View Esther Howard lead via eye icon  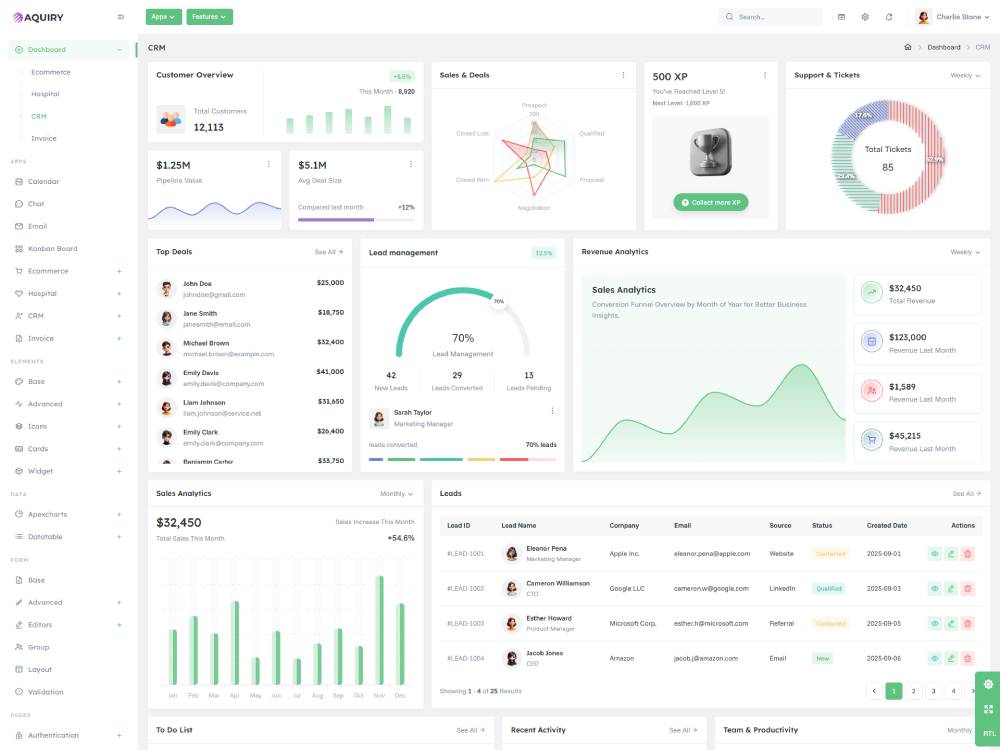pos(935,623)
